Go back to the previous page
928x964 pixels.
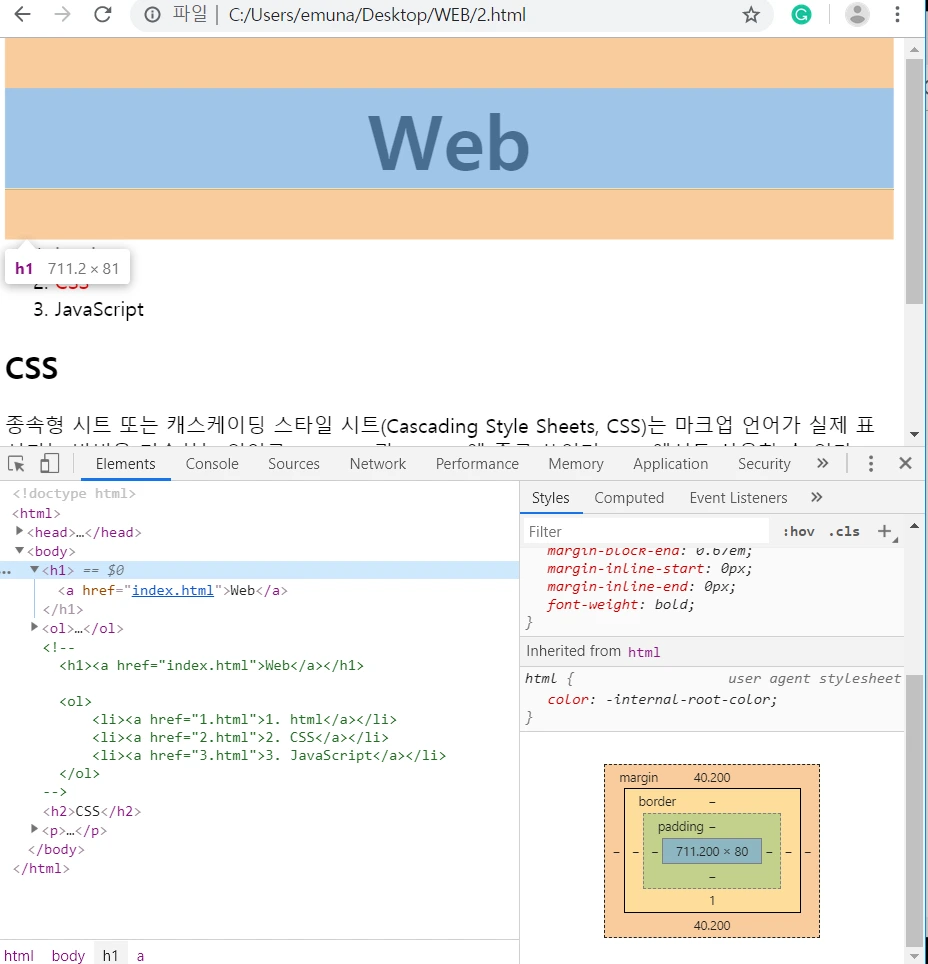tap(22, 15)
